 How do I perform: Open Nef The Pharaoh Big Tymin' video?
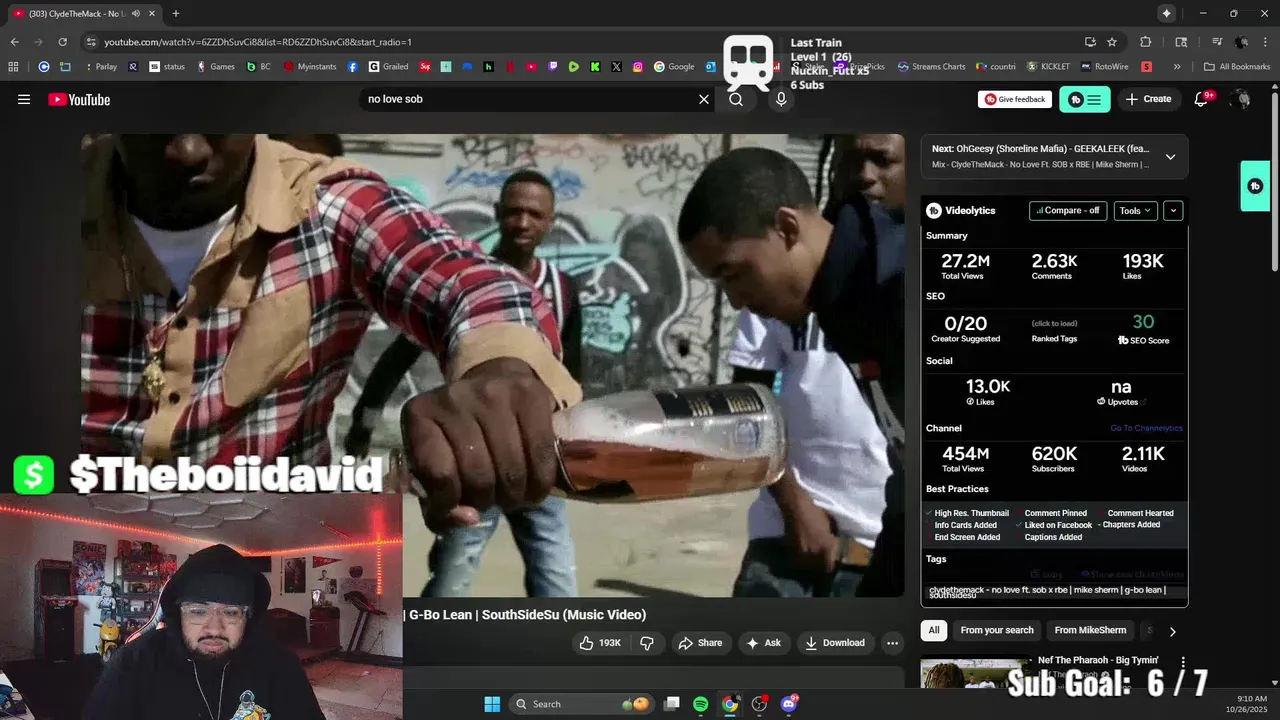1098,661
